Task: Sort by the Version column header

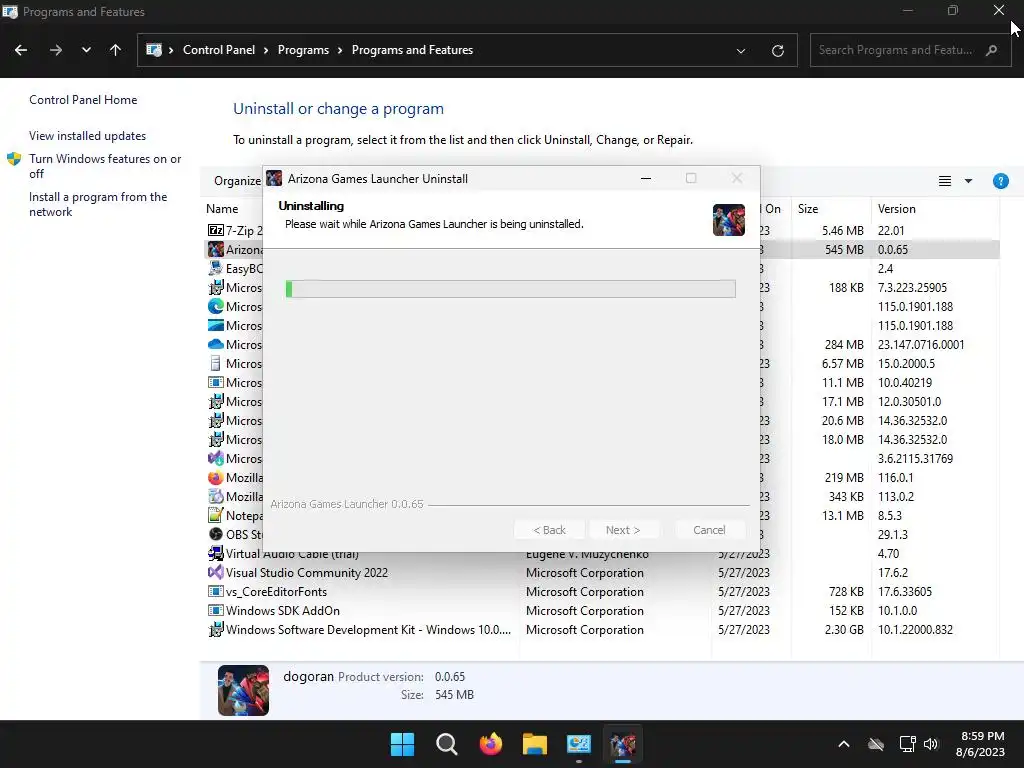Action: pyautogui.click(x=896, y=209)
